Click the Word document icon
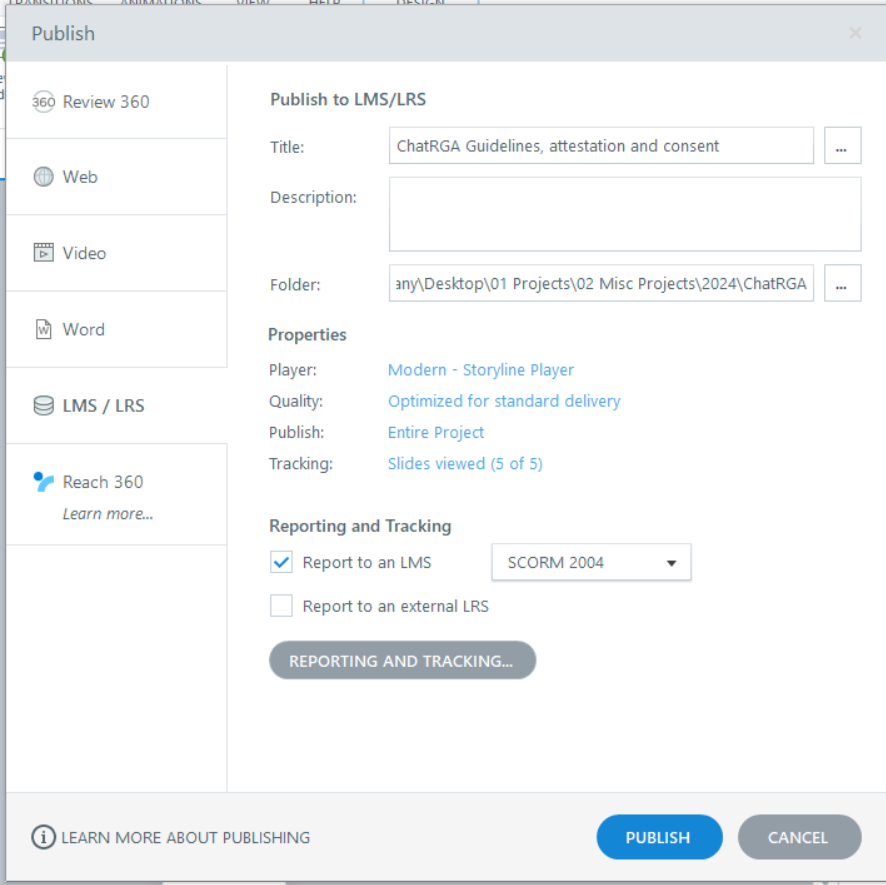886x885 pixels. (x=43, y=329)
